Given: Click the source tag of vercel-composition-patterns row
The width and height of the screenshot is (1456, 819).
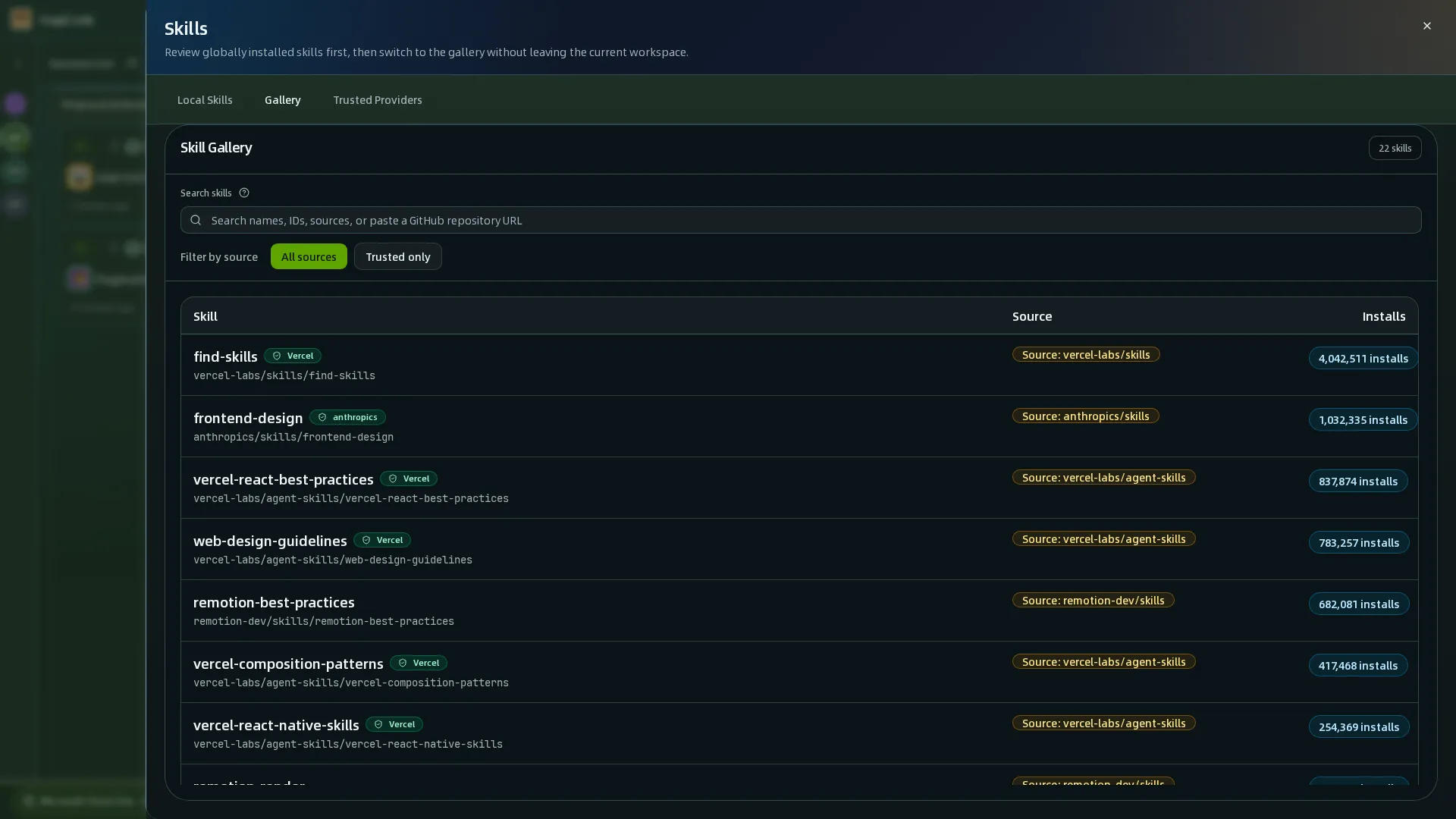Looking at the screenshot, I should (x=1104, y=661).
